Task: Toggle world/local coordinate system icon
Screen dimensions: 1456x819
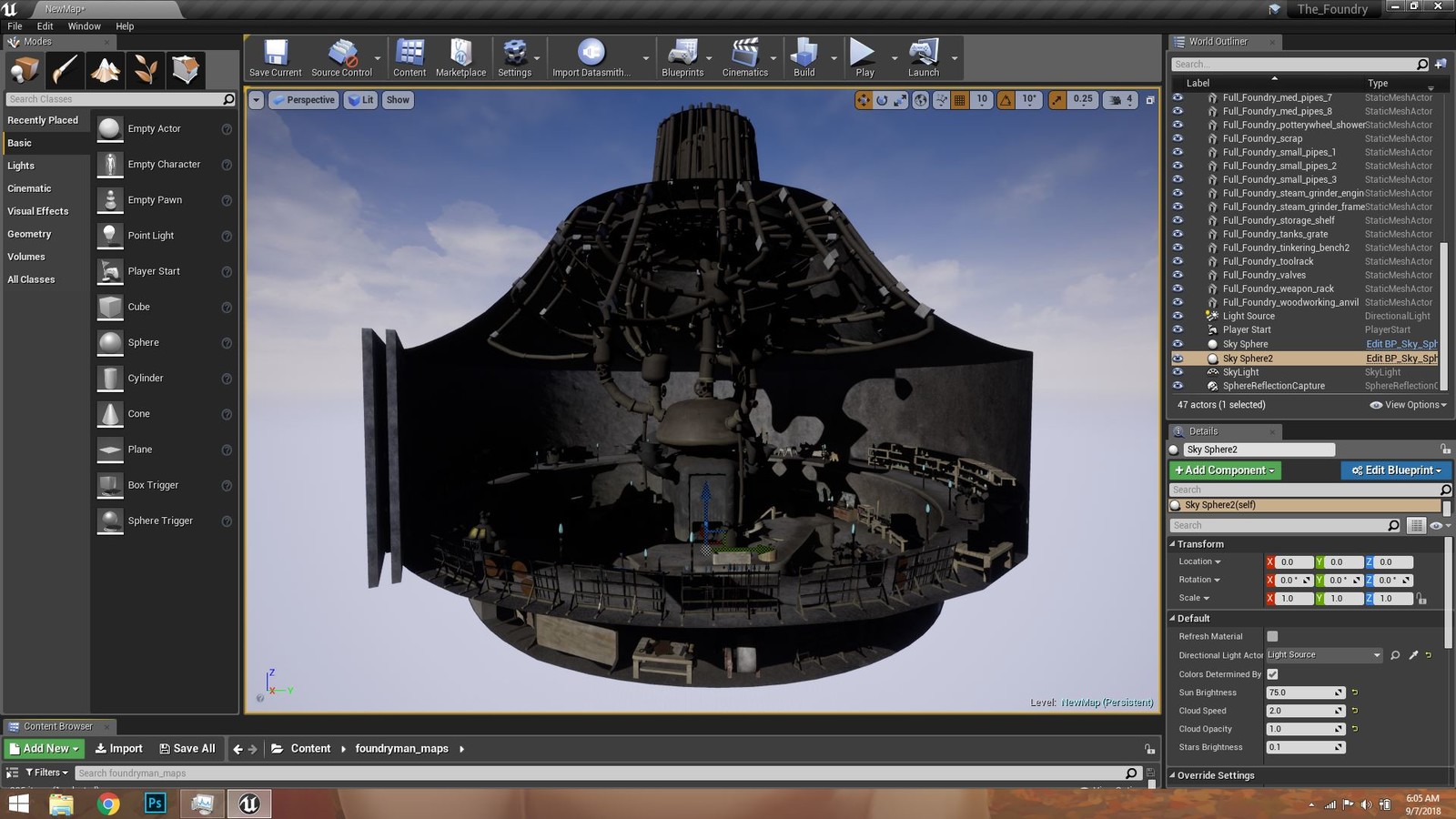Action: pos(921,100)
